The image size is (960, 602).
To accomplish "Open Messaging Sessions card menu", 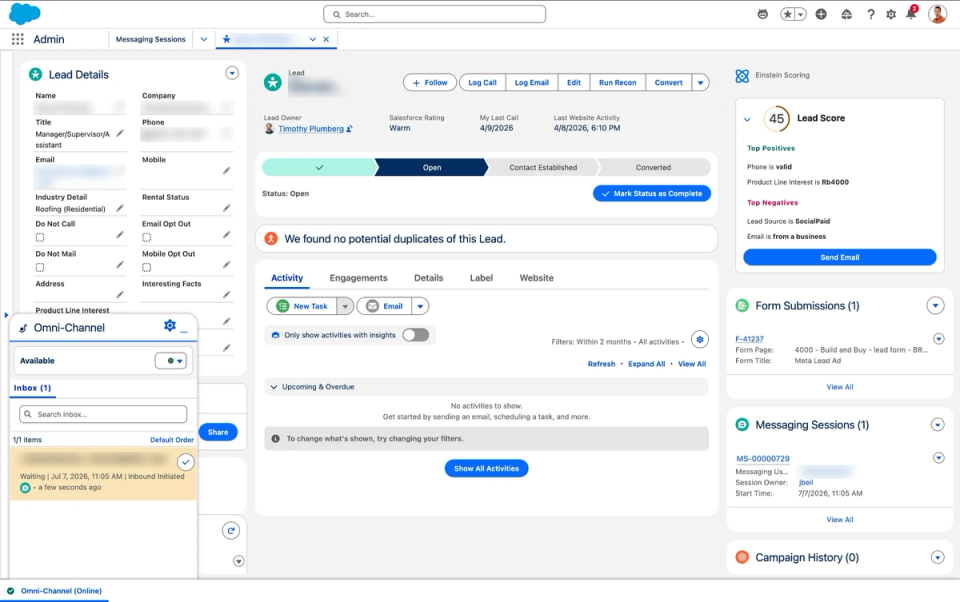I will 937,424.
